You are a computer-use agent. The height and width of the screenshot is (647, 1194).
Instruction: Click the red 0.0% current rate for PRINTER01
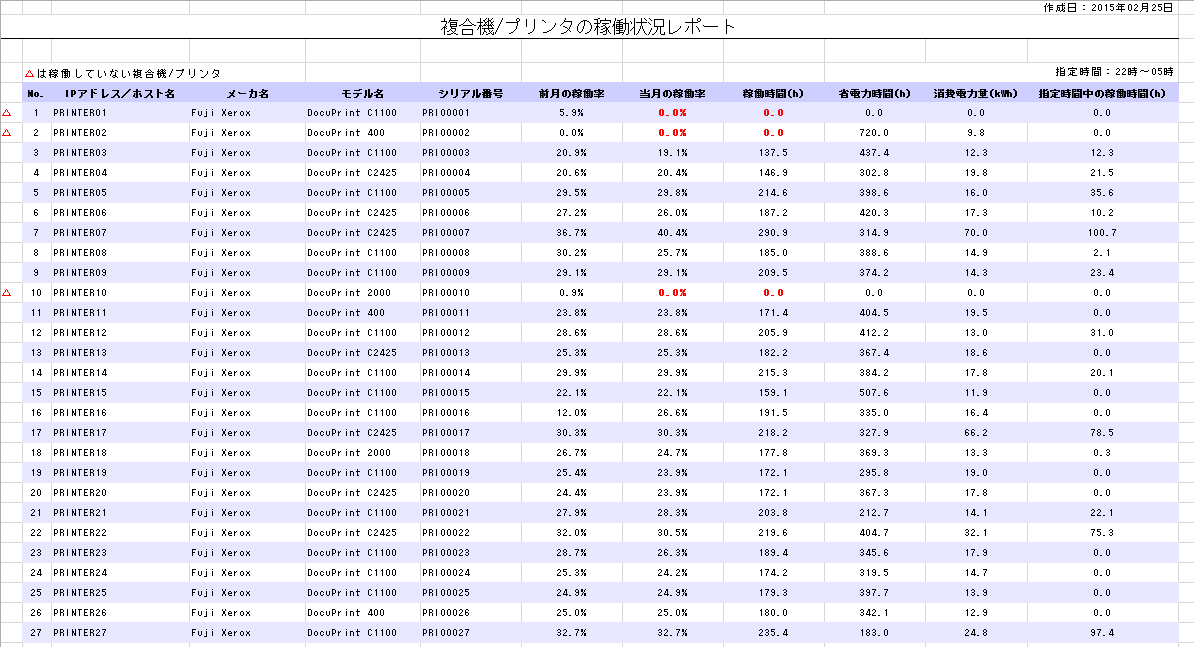pos(672,113)
